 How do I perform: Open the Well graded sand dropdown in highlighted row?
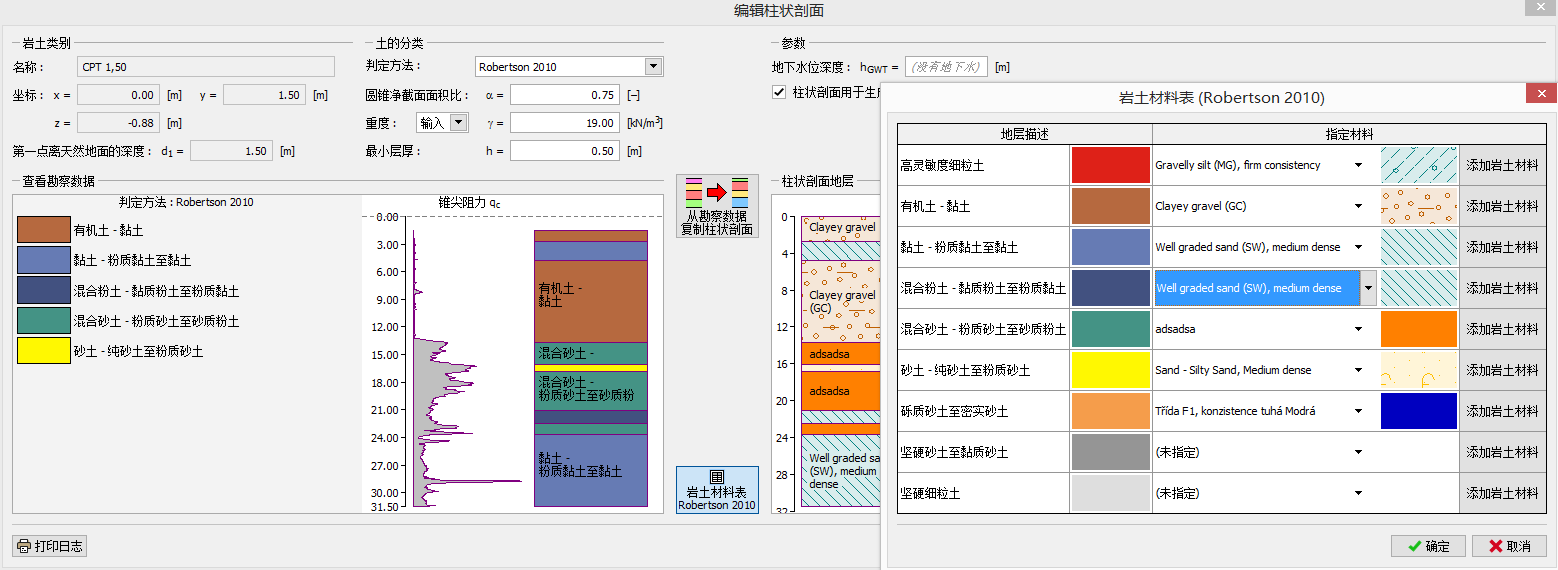tap(1368, 288)
